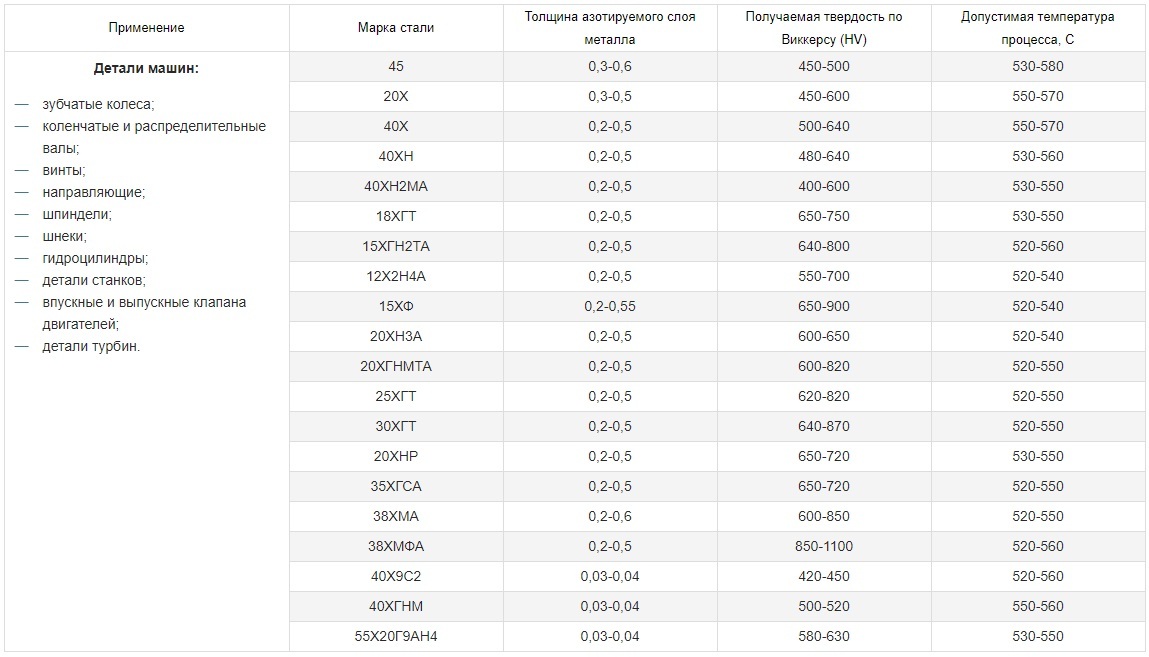Viewport: 1149px width, 657px height.
Task: Select the layer thickness value "0,2-0,55"
Action: 610,307
